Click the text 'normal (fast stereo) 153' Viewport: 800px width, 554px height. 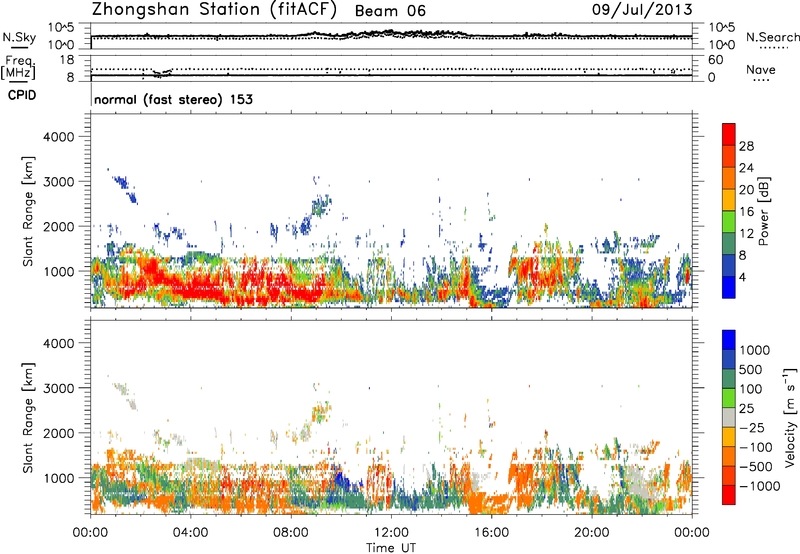[173, 99]
